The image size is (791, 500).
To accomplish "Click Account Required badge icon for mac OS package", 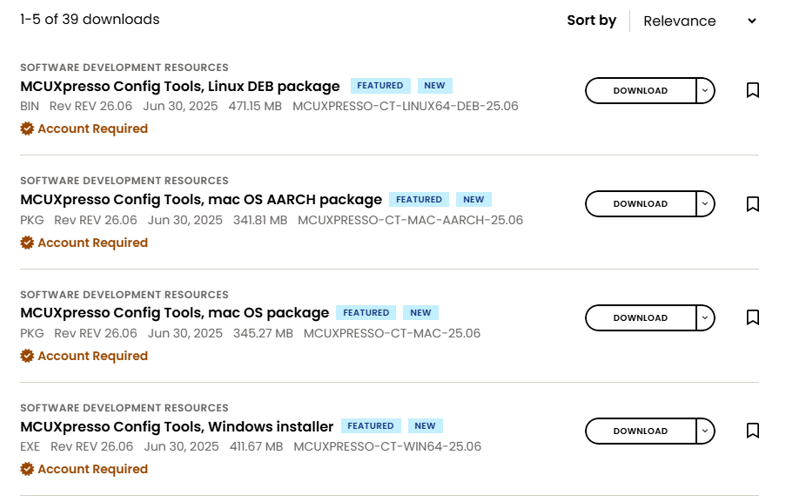I will (x=27, y=356).
